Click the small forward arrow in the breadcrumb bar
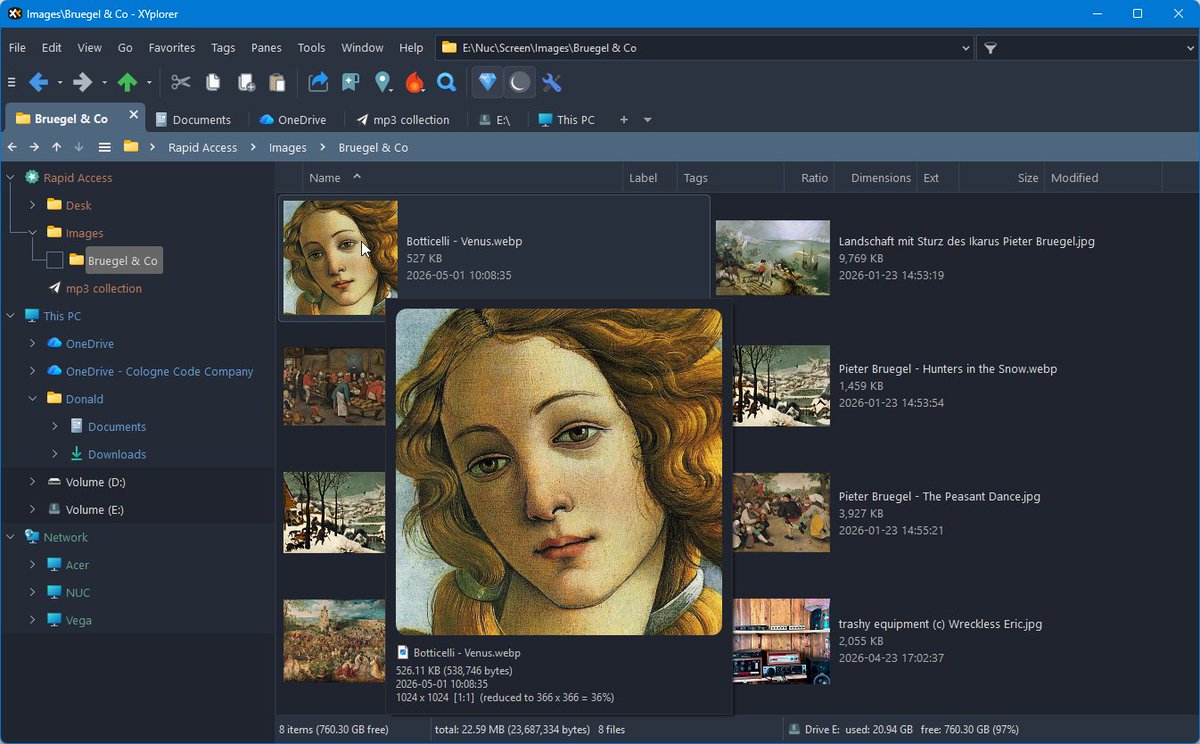Viewport: 1200px width, 744px height. pyautogui.click(x=34, y=147)
